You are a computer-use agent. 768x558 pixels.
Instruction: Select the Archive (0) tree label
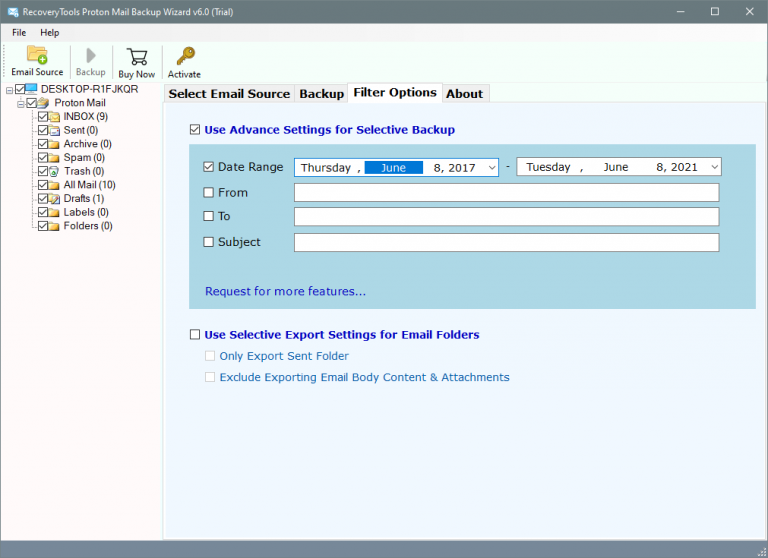click(88, 144)
